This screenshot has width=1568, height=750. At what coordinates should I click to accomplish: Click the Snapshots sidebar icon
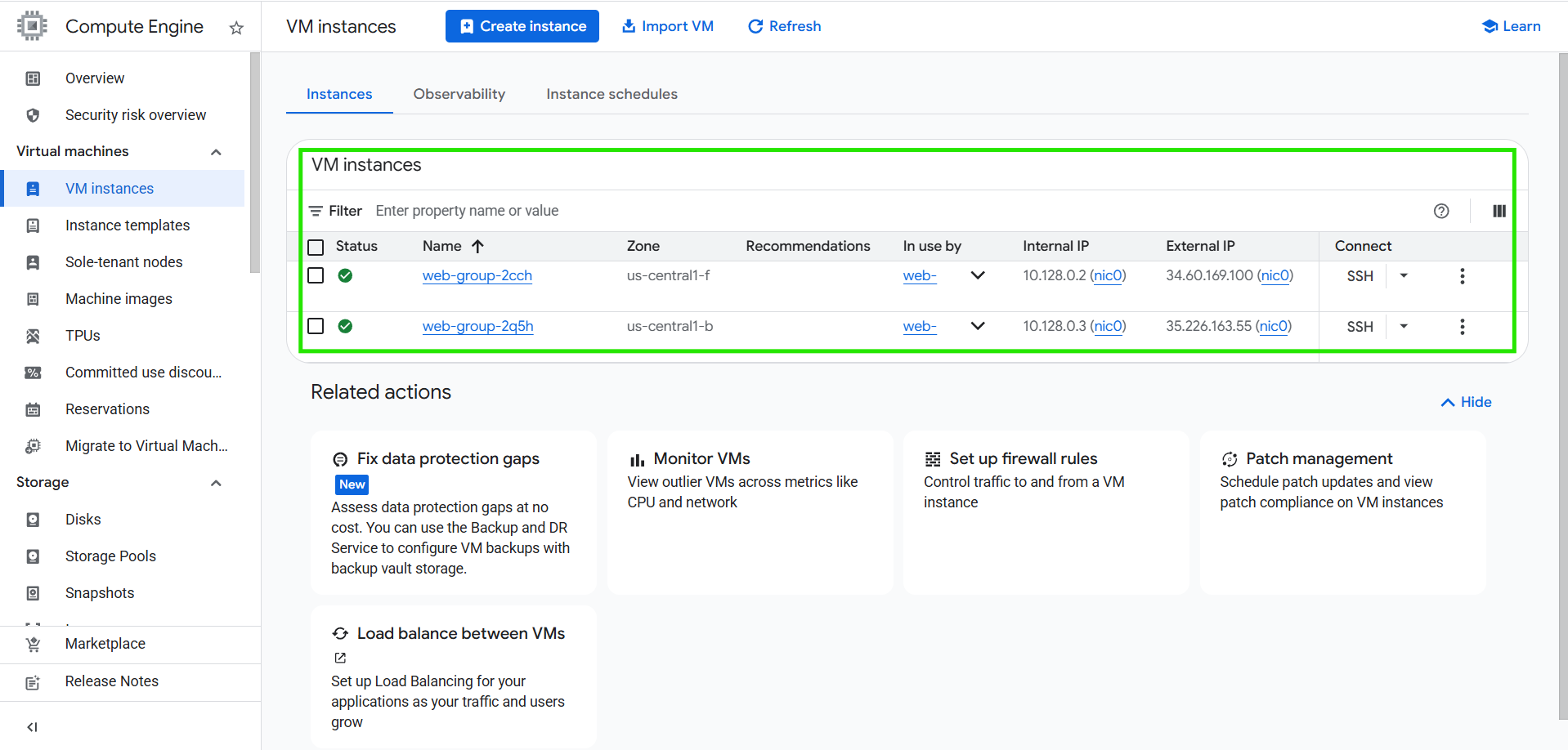point(33,593)
